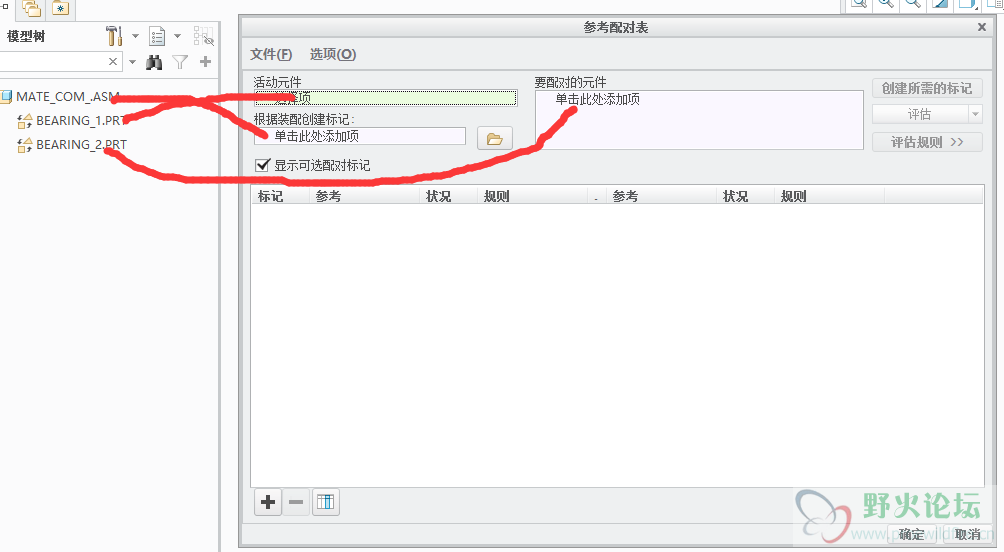Expand the dropdown arrow beside the tree display list icon
The width and height of the screenshot is (1004, 552).
point(178,36)
